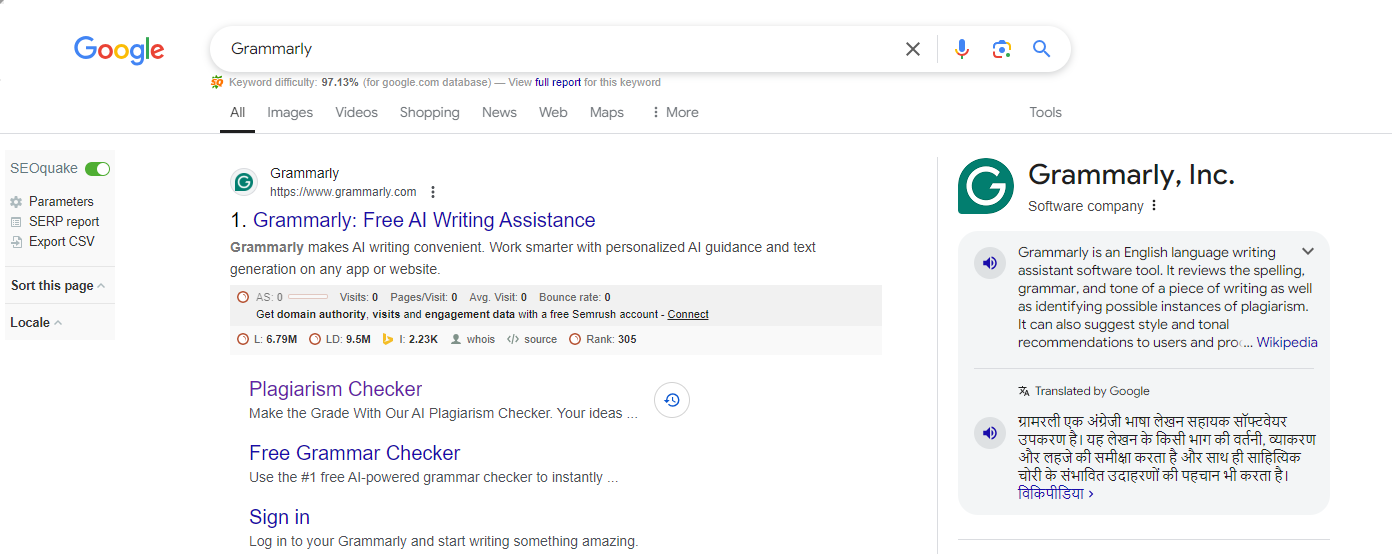This screenshot has height=554, width=1392.
Task: Click the Semrush Connect link
Action: tap(688, 315)
